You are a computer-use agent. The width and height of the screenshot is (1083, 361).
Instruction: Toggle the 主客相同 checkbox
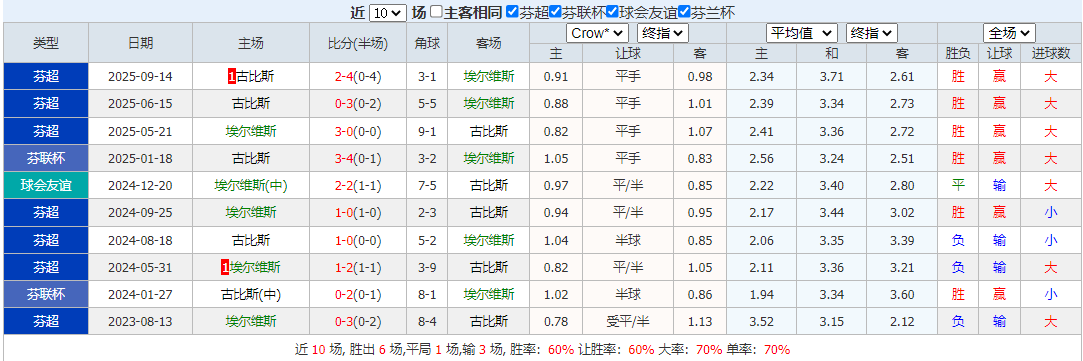coord(436,12)
